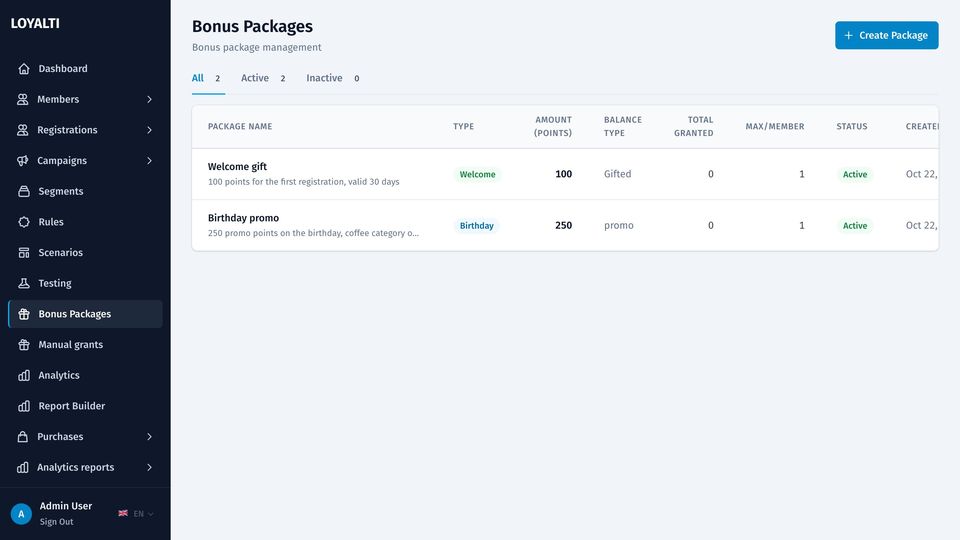Expand the Analytics reports submenu chevron

(x=149, y=467)
